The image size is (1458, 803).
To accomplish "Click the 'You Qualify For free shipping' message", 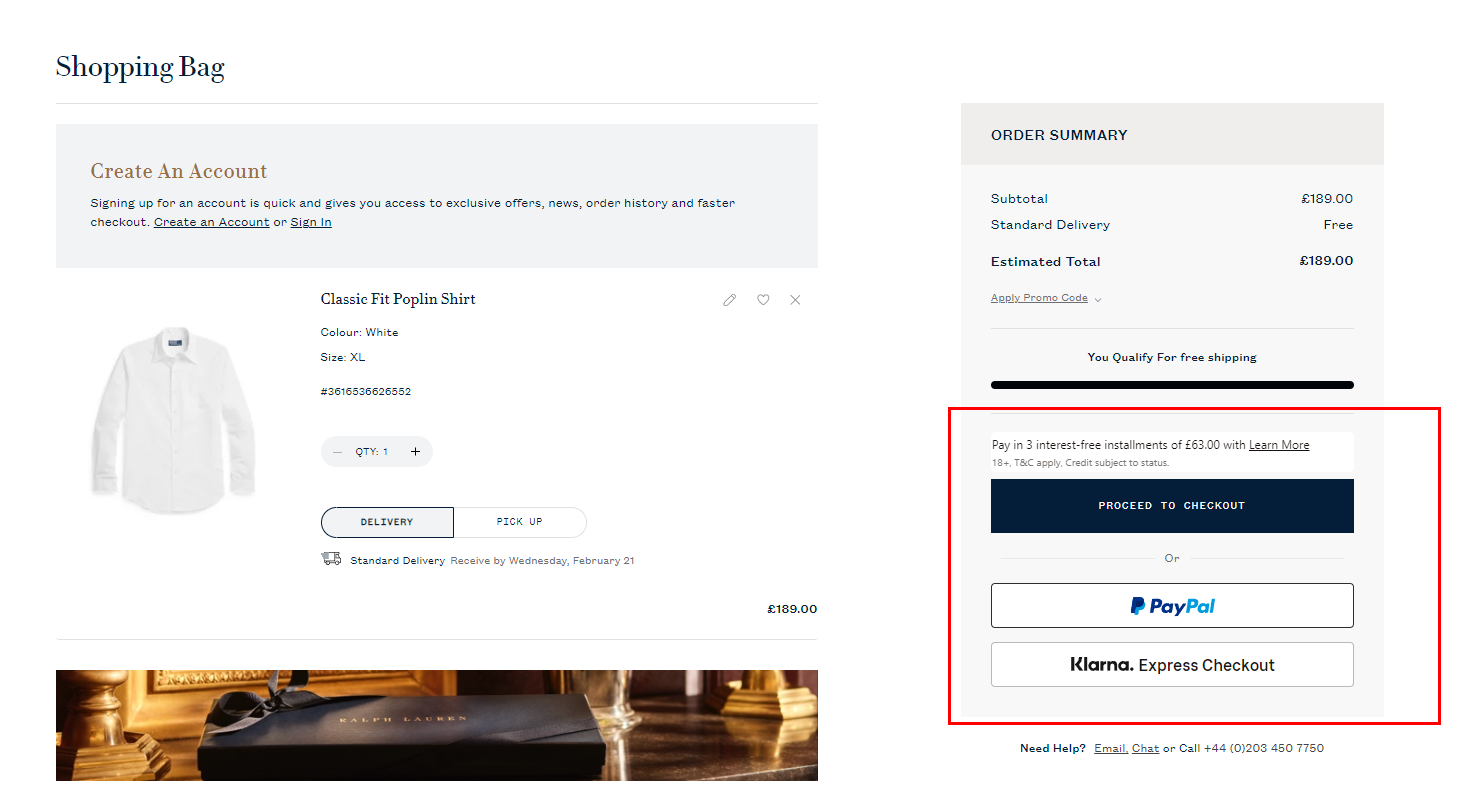I will click(1172, 357).
